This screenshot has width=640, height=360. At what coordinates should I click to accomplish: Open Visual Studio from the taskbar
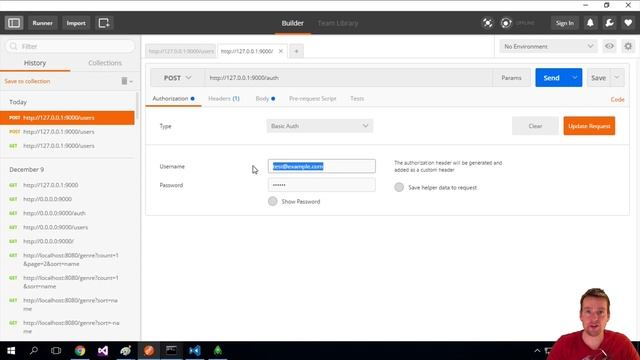(x=103, y=351)
